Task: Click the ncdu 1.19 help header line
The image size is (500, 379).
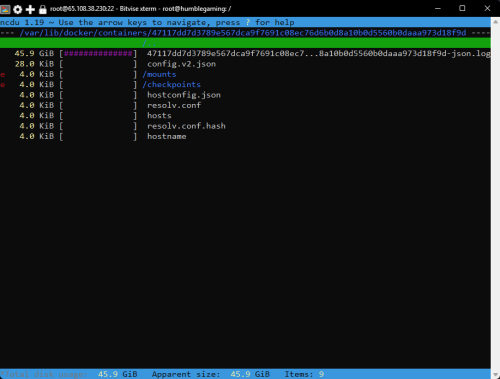Action: coord(245,22)
